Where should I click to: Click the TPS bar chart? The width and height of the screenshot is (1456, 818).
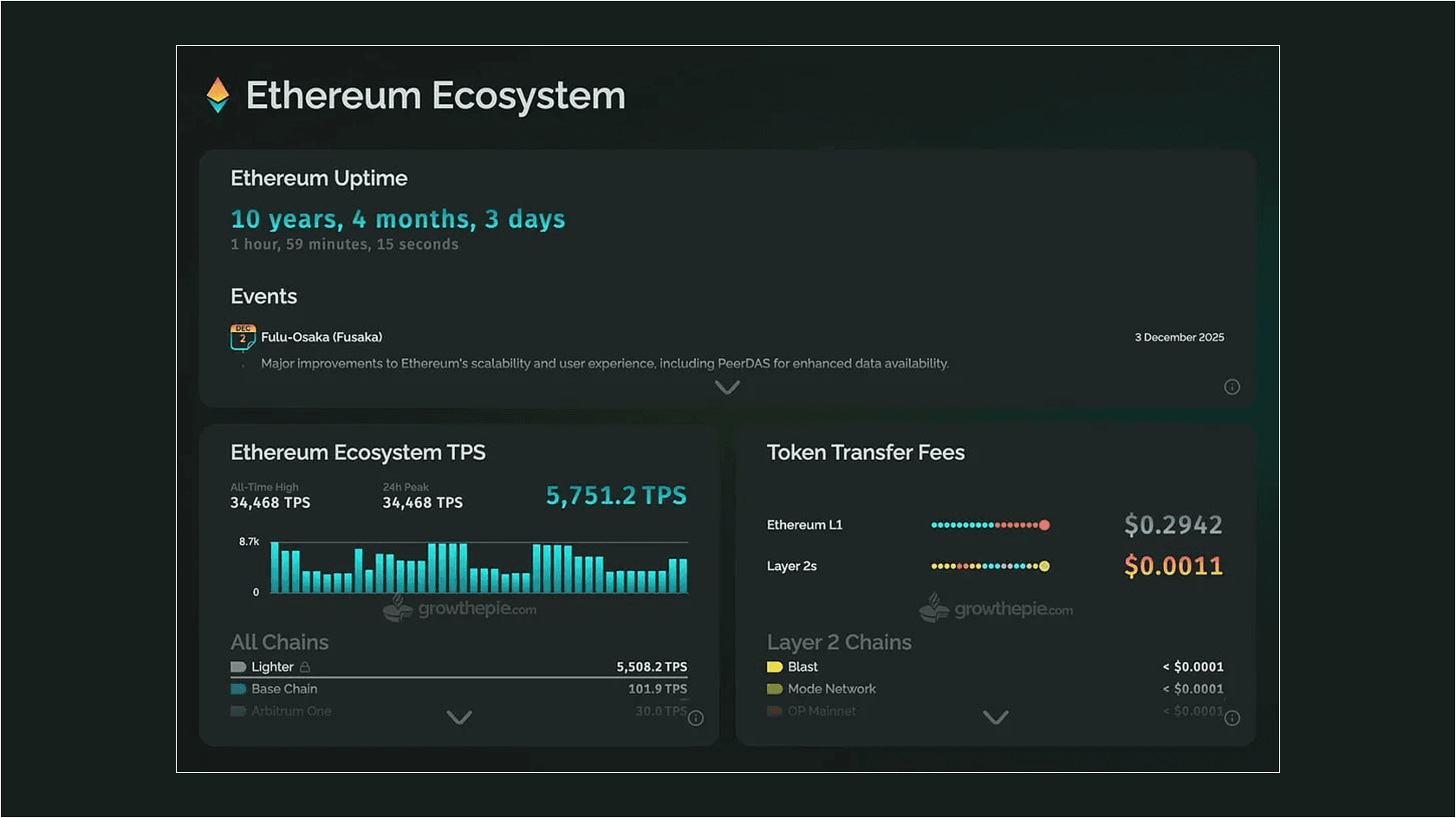479,568
